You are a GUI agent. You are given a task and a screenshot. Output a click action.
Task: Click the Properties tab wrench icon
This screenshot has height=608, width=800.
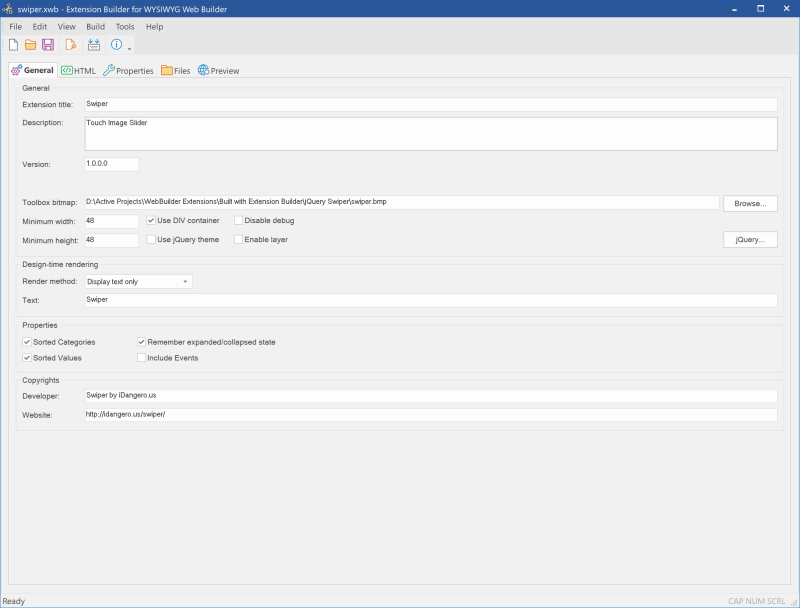coord(111,70)
